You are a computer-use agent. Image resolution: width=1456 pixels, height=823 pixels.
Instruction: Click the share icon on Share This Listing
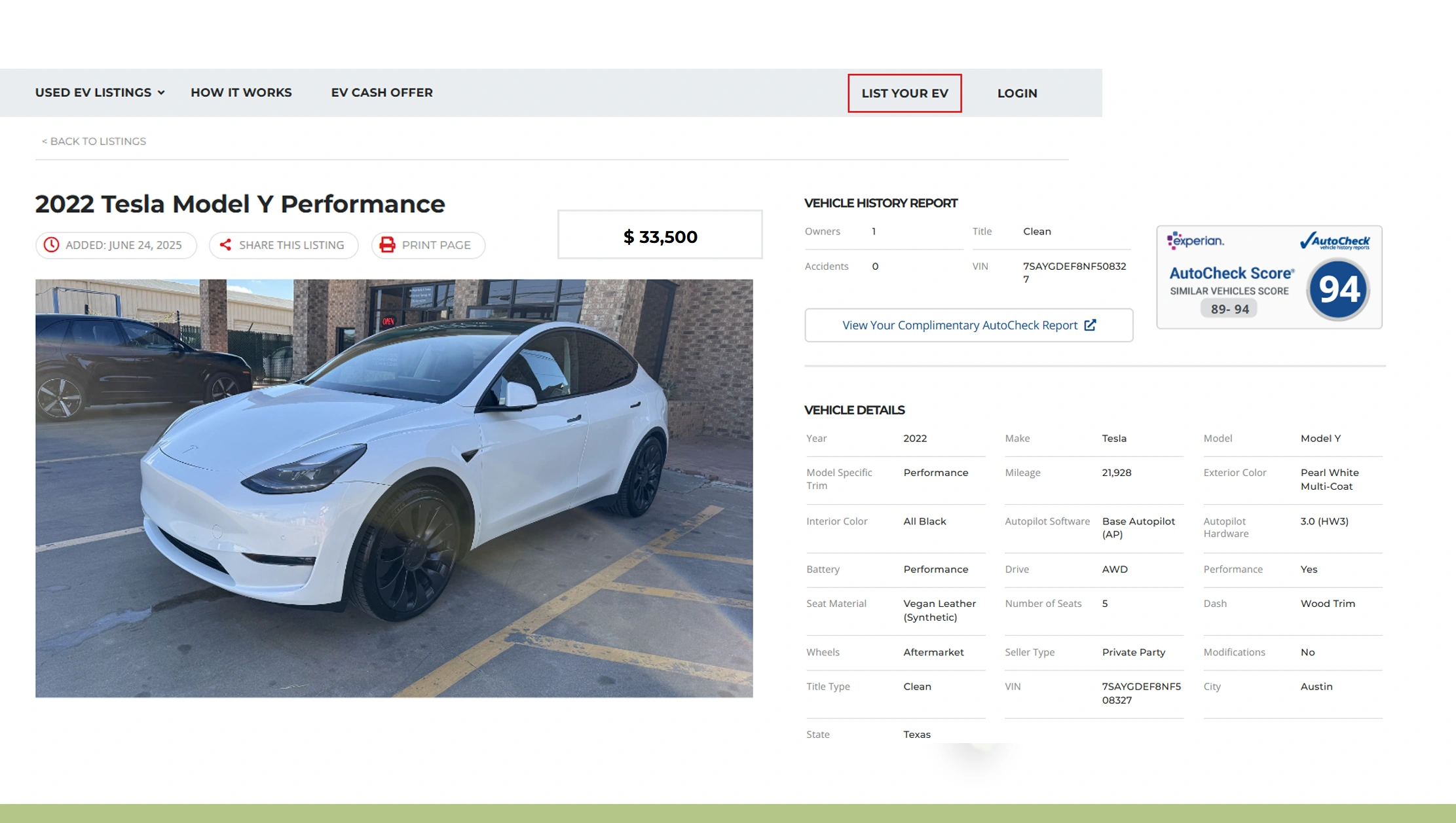click(227, 245)
